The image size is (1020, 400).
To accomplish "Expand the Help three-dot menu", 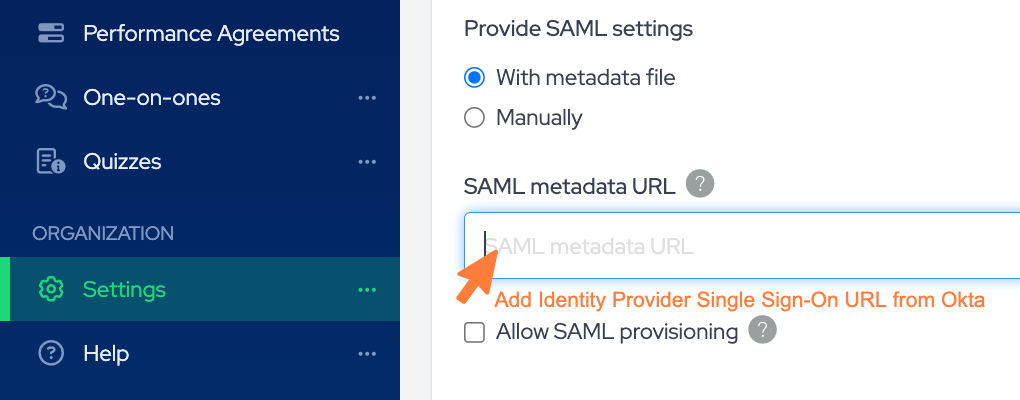I will coord(367,354).
